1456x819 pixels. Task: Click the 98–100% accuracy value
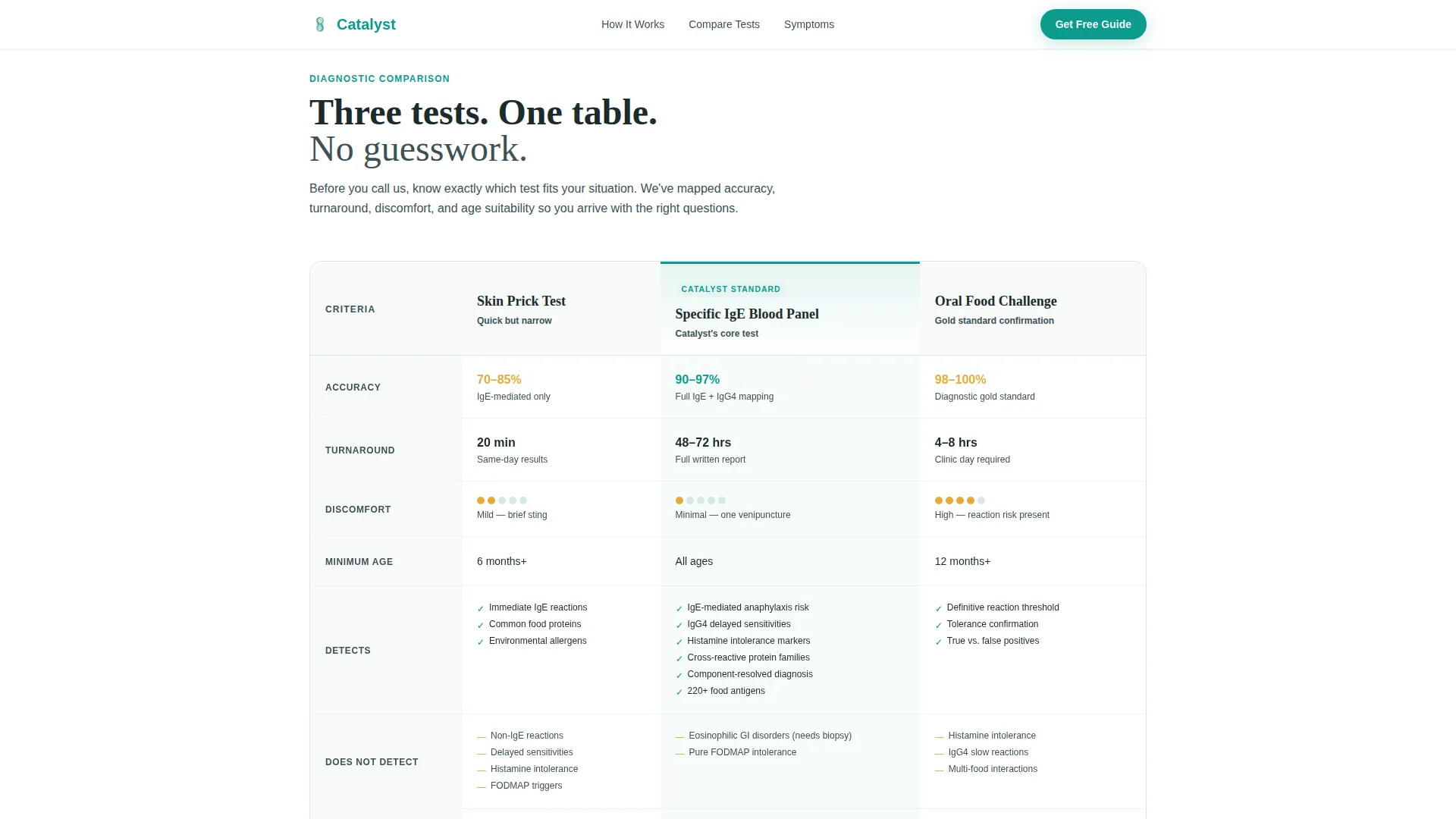tap(960, 379)
